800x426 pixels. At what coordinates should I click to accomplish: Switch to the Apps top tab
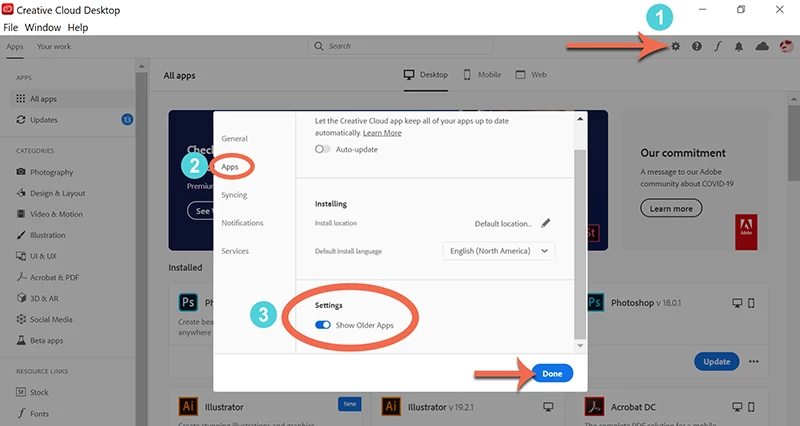click(15, 46)
